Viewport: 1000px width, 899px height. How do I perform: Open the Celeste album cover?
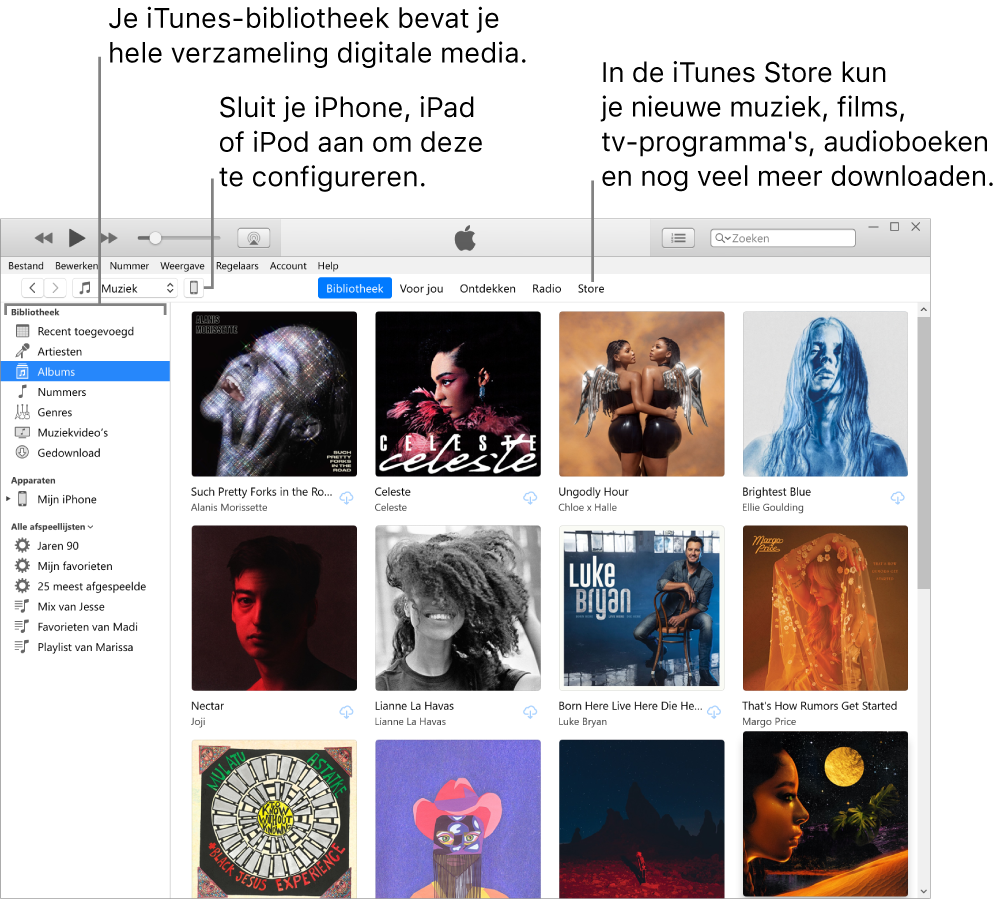[458, 394]
